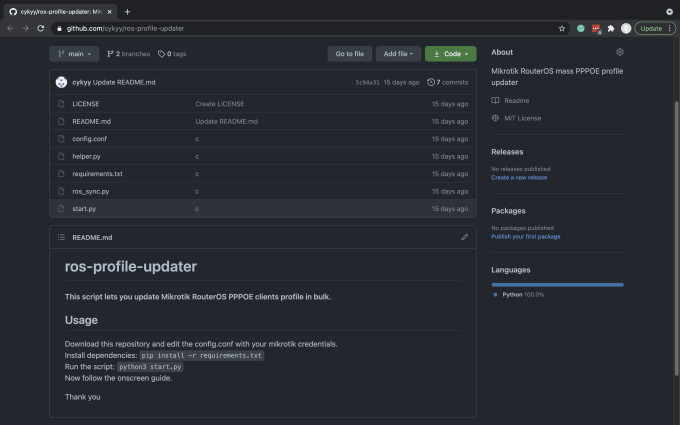
Task: Open the config.conf file
Action: (89, 139)
